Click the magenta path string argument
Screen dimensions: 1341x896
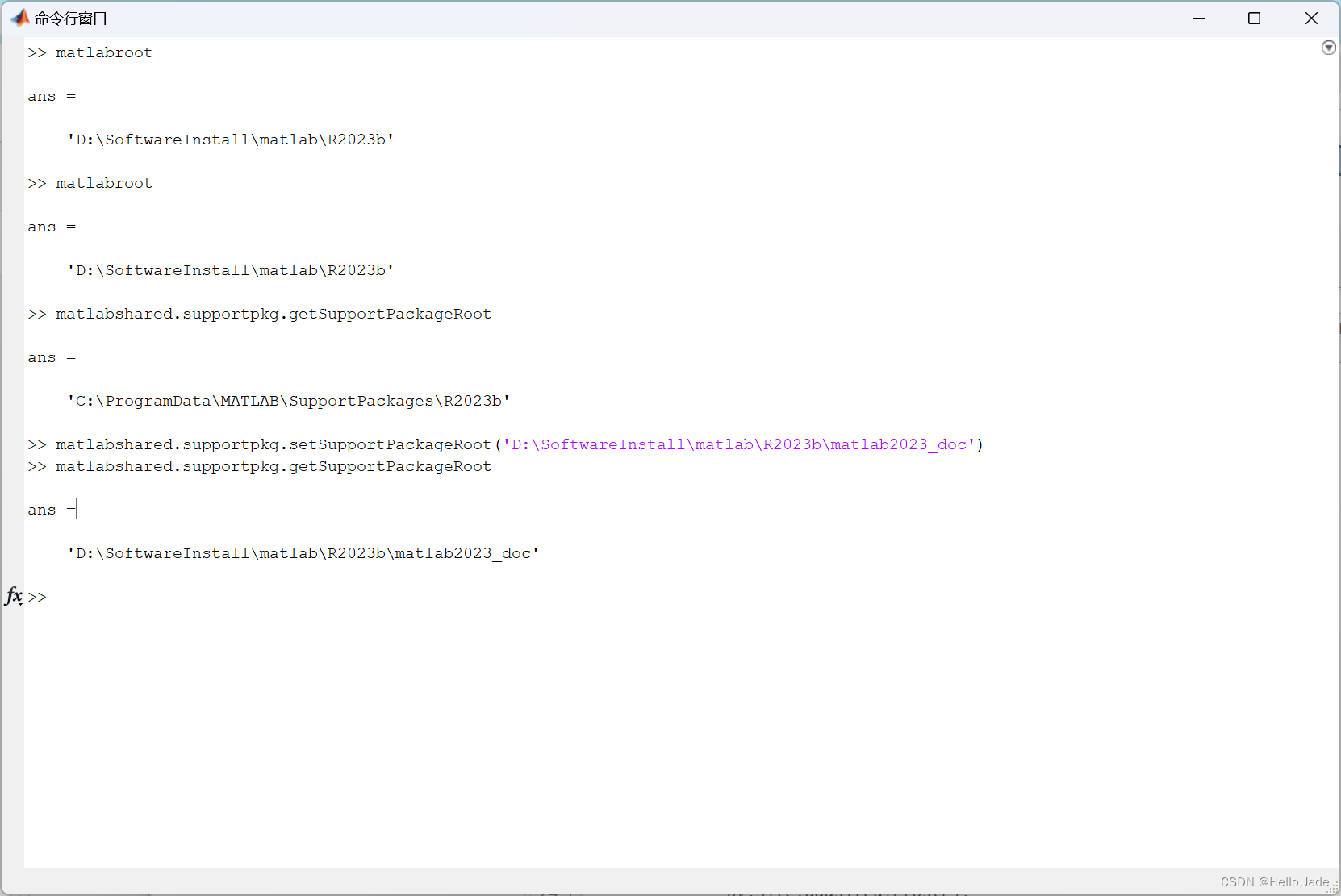click(x=739, y=444)
